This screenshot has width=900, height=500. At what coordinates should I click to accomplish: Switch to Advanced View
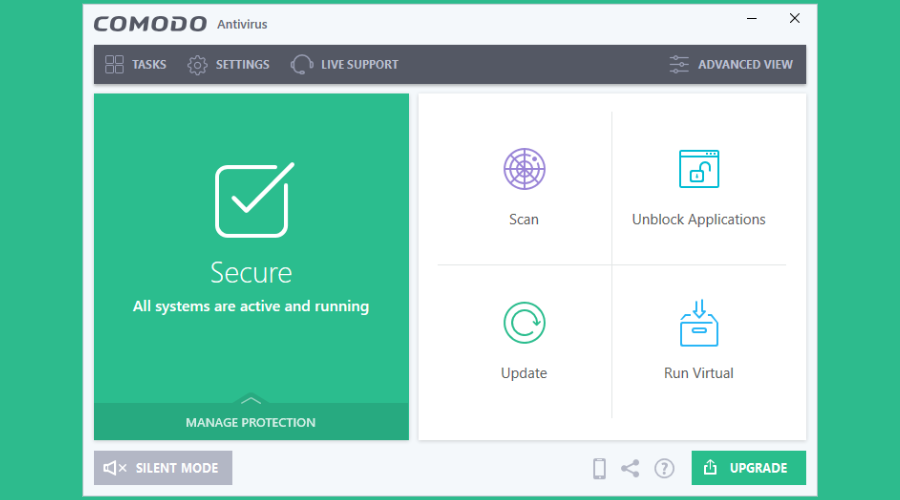click(x=731, y=64)
